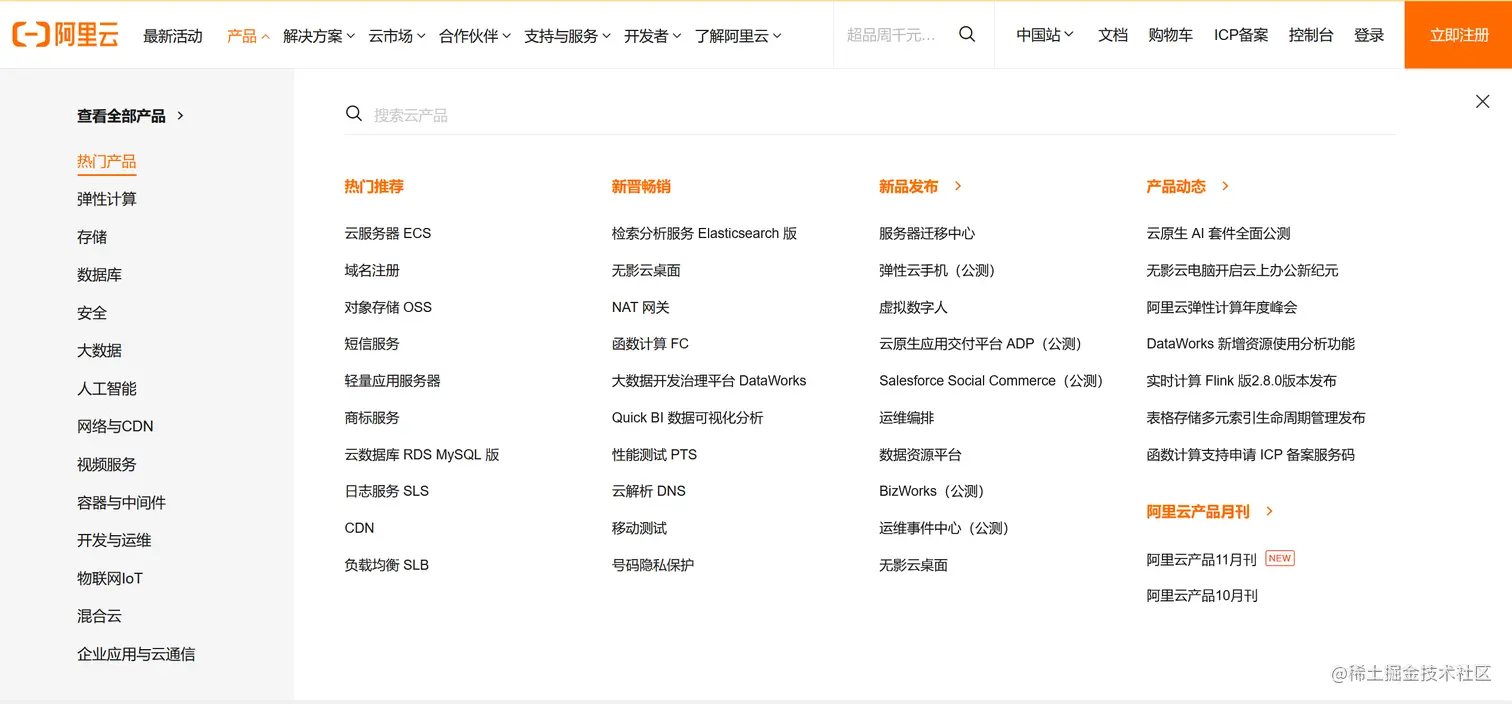The width and height of the screenshot is (1512, 704).
Task: Open NAT 网关
Action: click(641, 307)
